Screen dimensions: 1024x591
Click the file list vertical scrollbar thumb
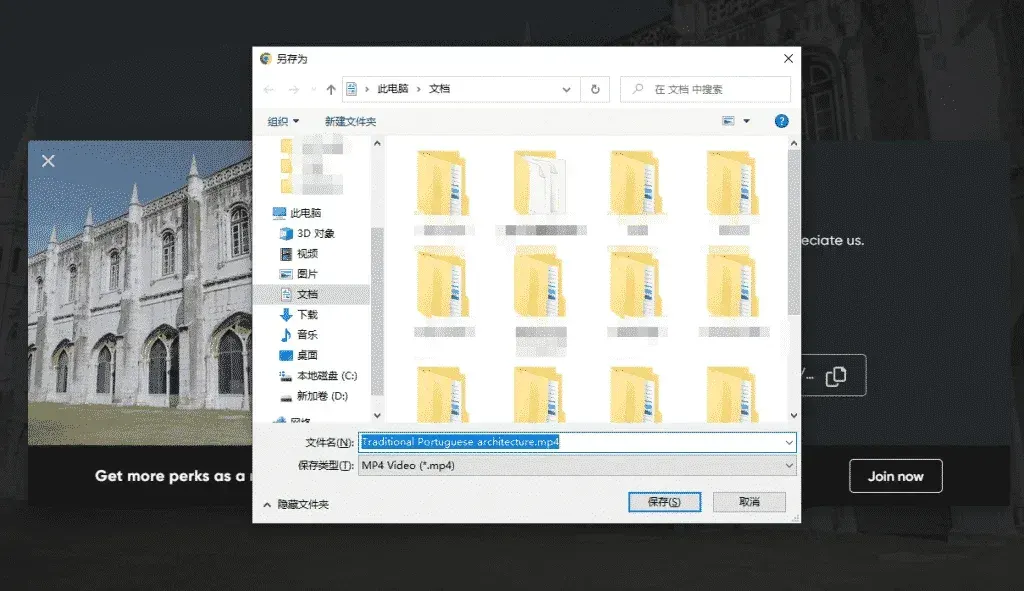793,232
